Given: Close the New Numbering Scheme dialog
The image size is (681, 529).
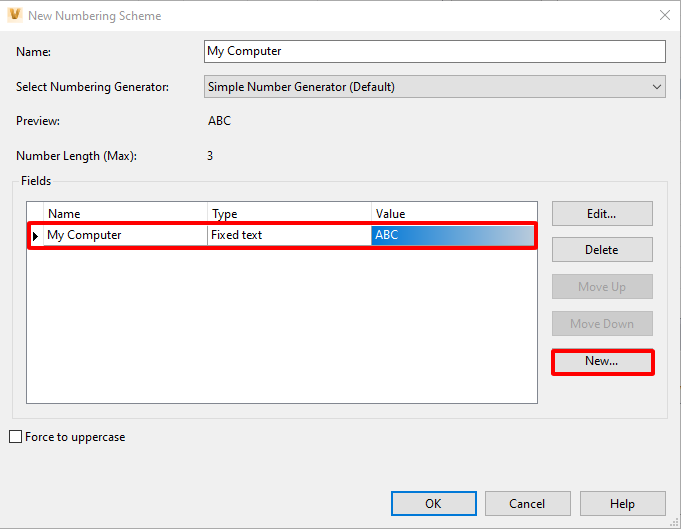Looking at the screenshot, I should point(664,15).
